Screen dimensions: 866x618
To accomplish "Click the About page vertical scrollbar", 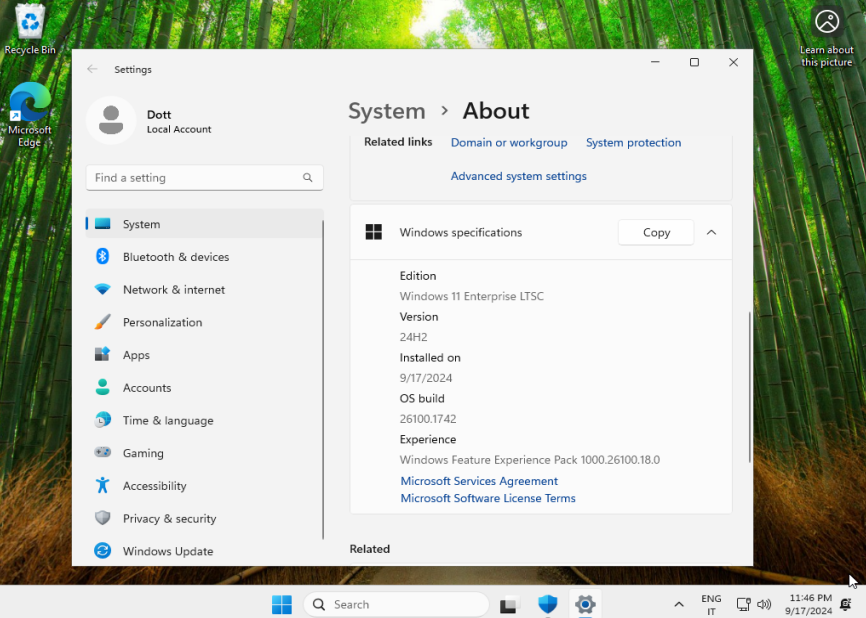I will (x=749, y=387).
